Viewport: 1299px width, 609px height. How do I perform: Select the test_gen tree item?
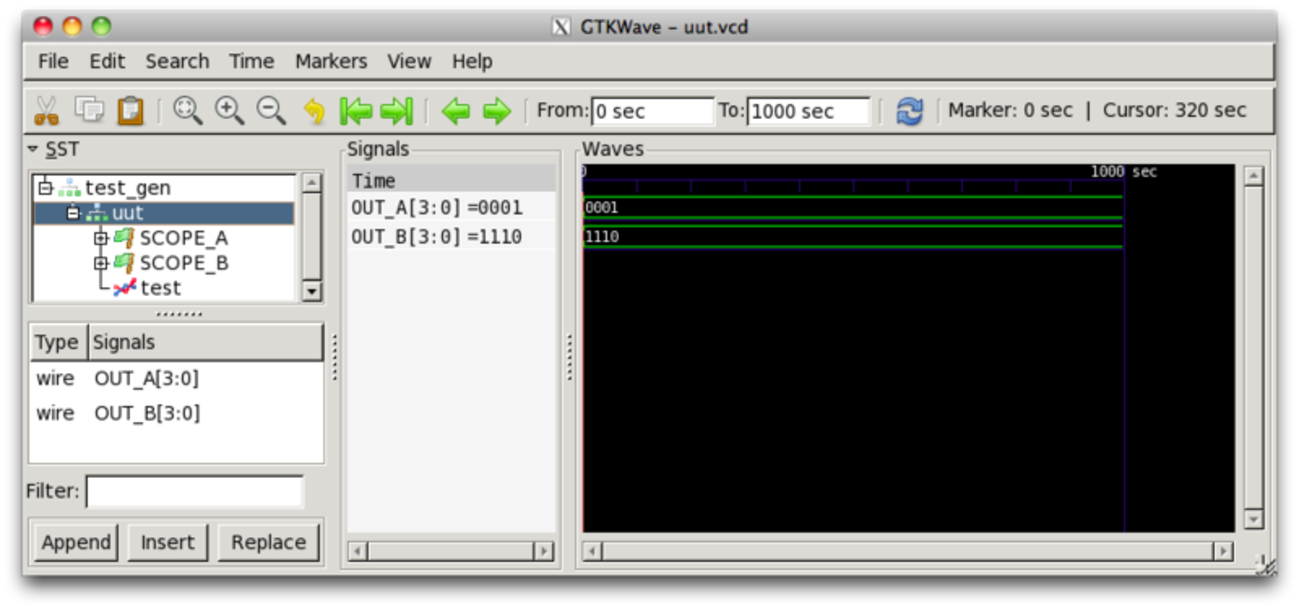pos(127,187)
